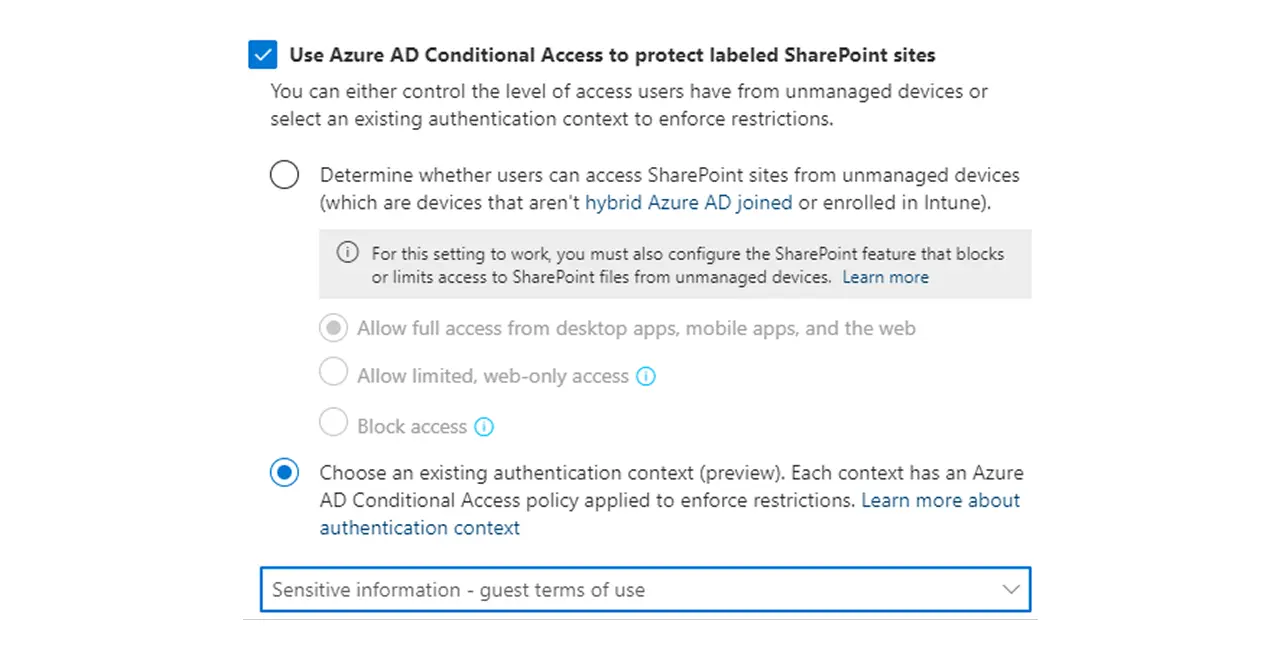Open the 'Sensitive information - guest terms of use' dropdown

pyautogui.click(x=645, y=589)
